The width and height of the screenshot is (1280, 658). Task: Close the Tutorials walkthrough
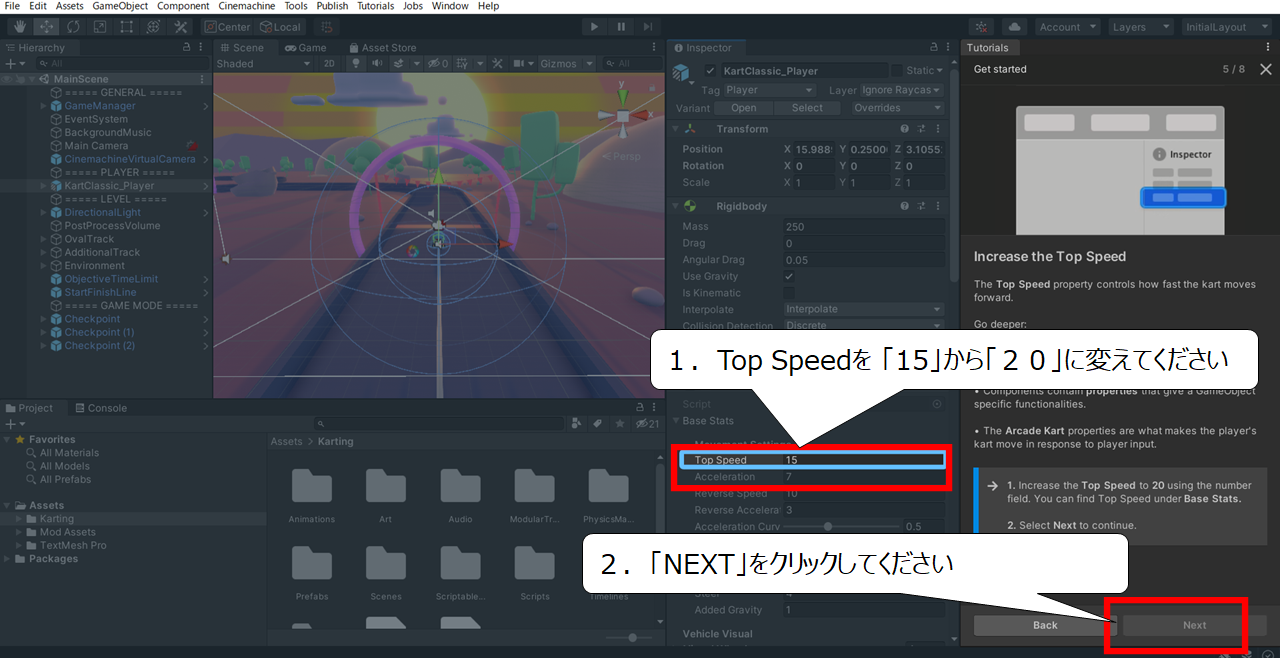click(x=1265, y=69)
